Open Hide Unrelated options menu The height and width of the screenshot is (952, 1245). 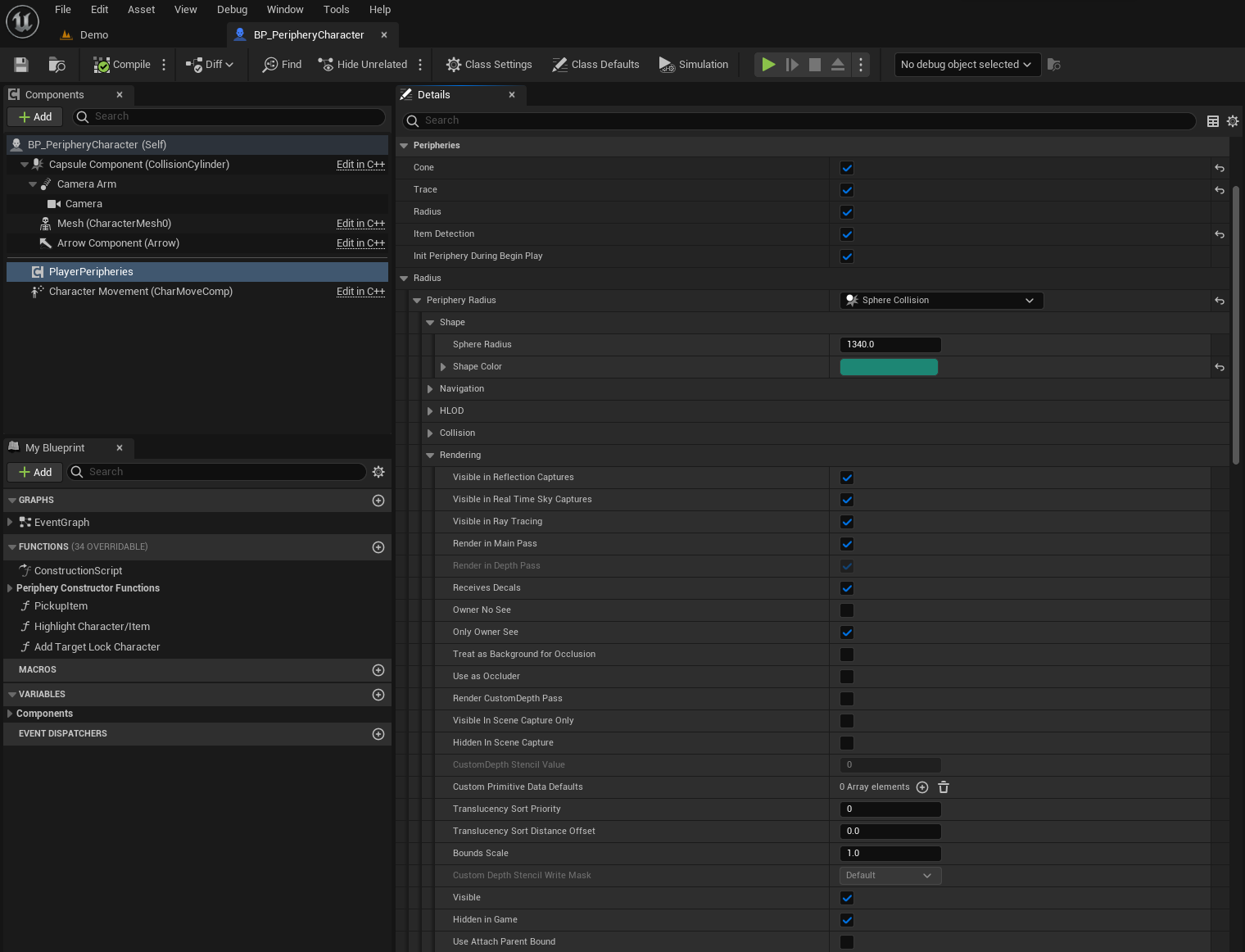[420, 65]
